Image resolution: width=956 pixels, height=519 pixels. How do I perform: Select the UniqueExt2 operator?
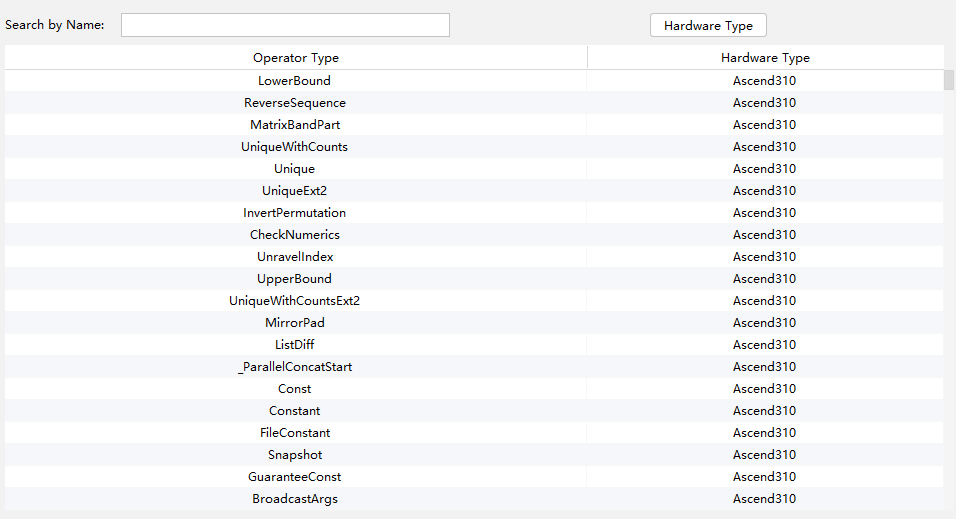point(294,191)
